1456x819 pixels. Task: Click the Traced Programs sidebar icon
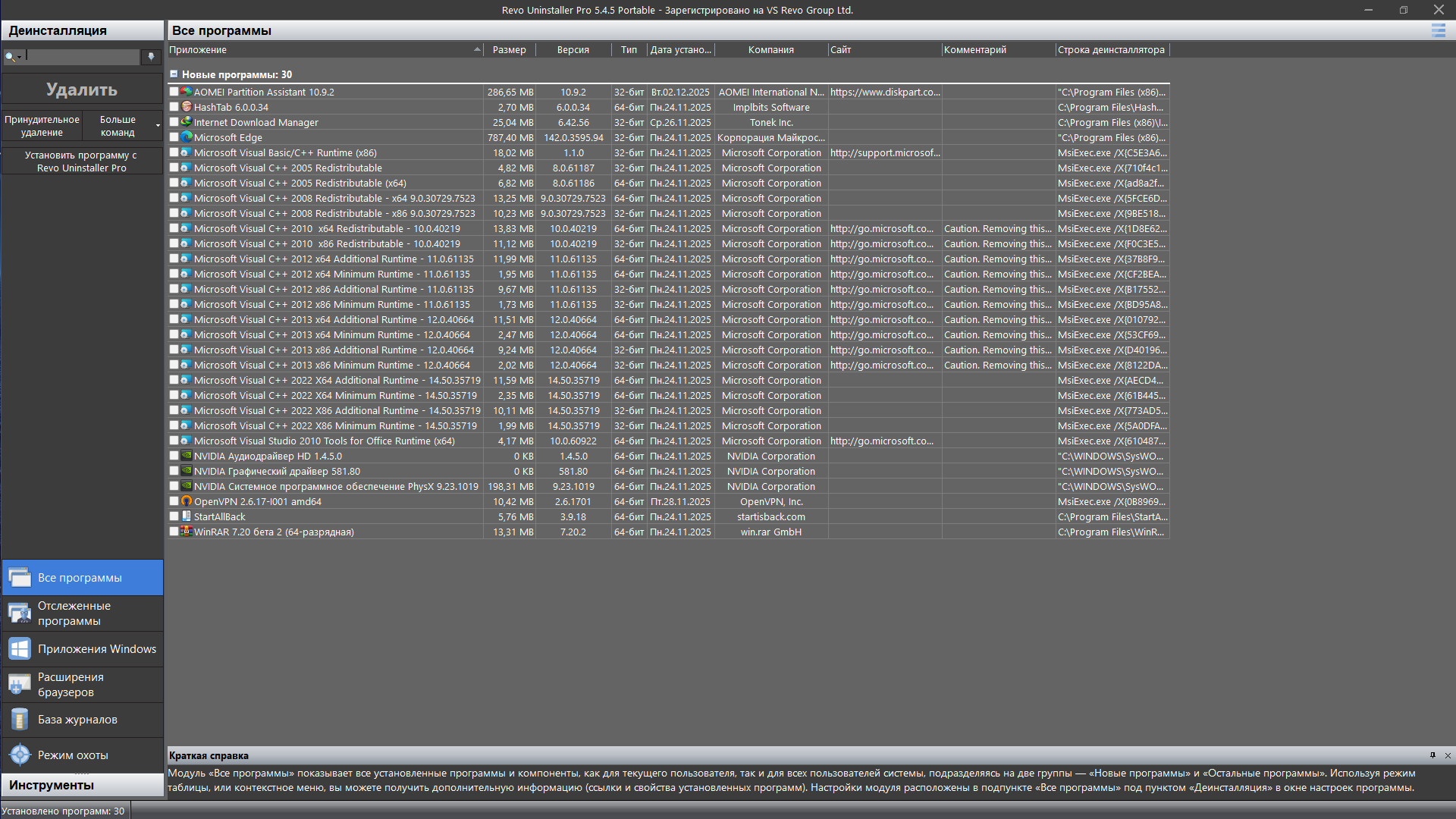click(x=20, y=613)
